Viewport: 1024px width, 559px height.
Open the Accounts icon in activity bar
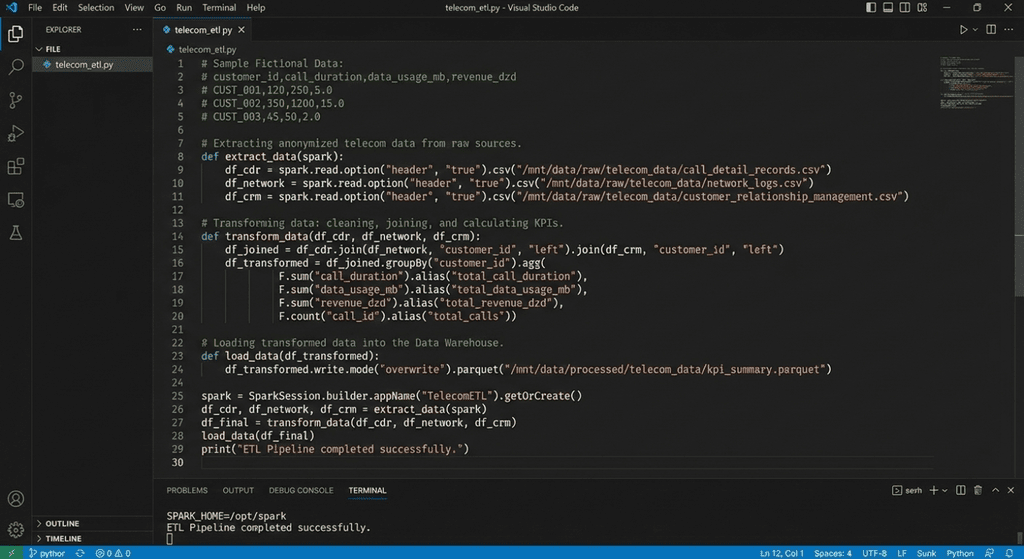point(16,498)
